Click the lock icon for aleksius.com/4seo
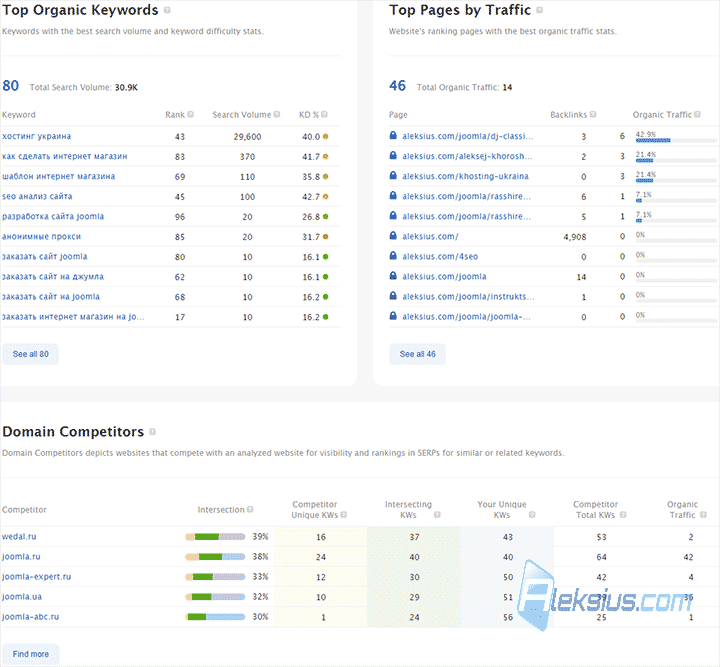Image resolution: width=720 pixels, height=667 pixels. [393, 256]
